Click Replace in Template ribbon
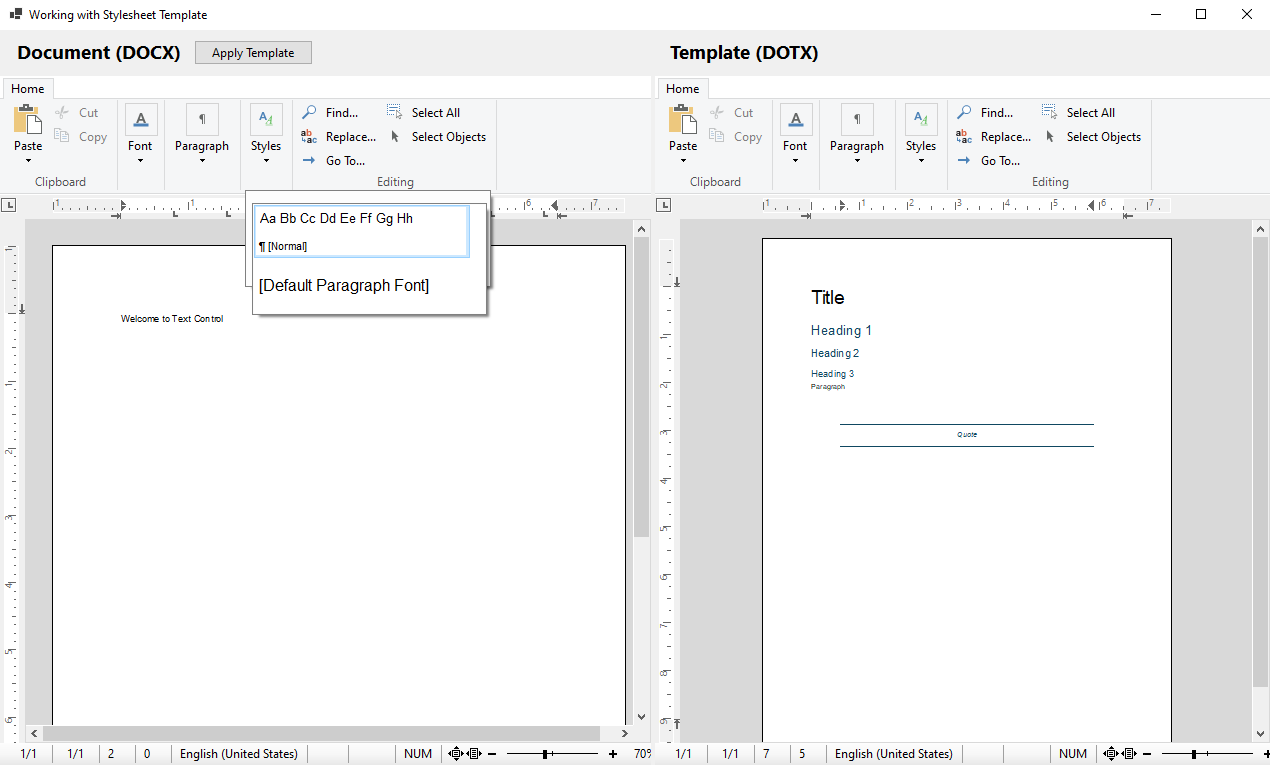This screenshot has width=1270, height=765. [994, 137]
